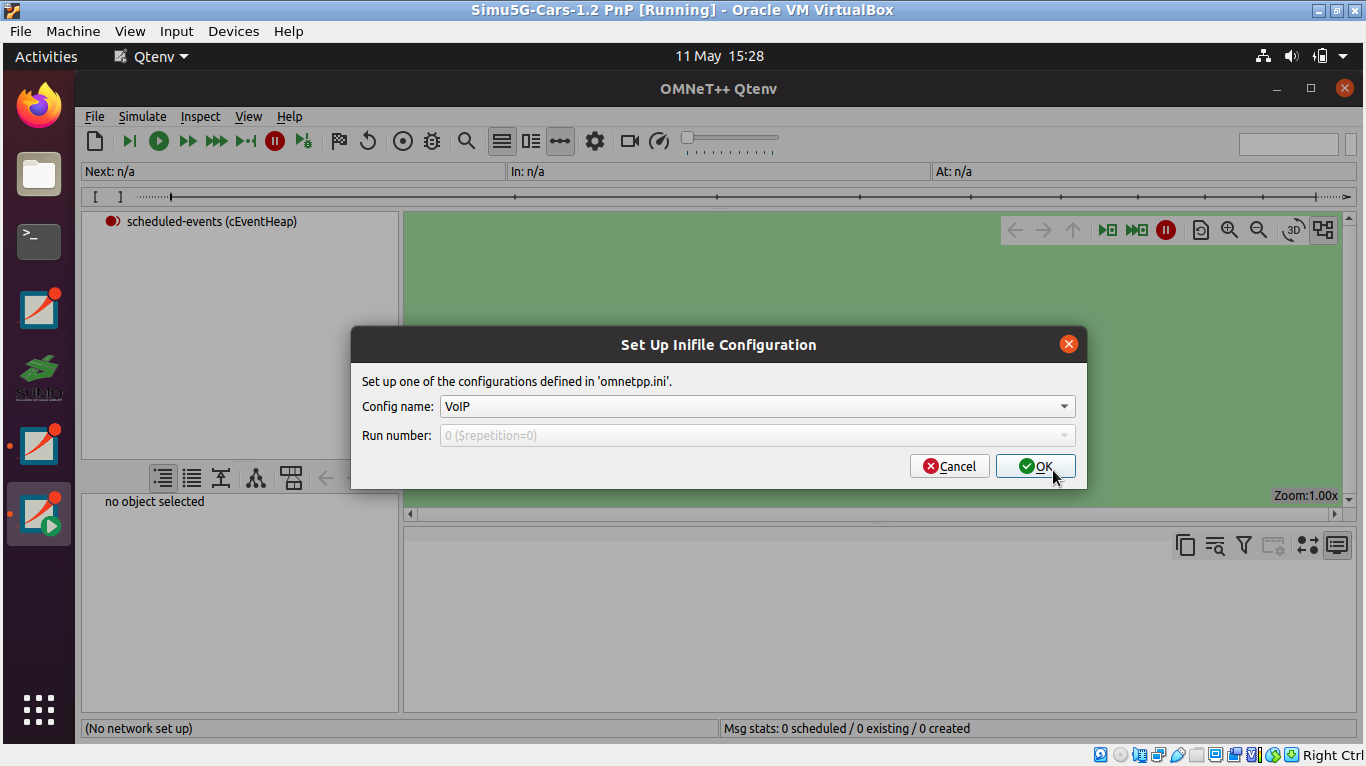Go to parent module with up arrow
1366x766 pixels.
click(x=1073, y=230)
